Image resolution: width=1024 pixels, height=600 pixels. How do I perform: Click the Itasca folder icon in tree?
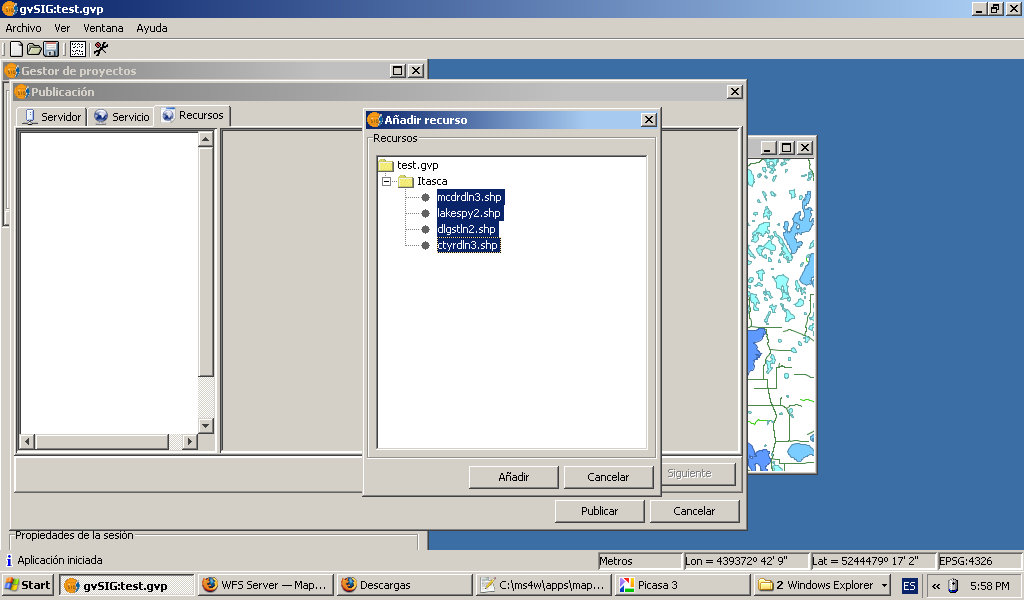405,181
